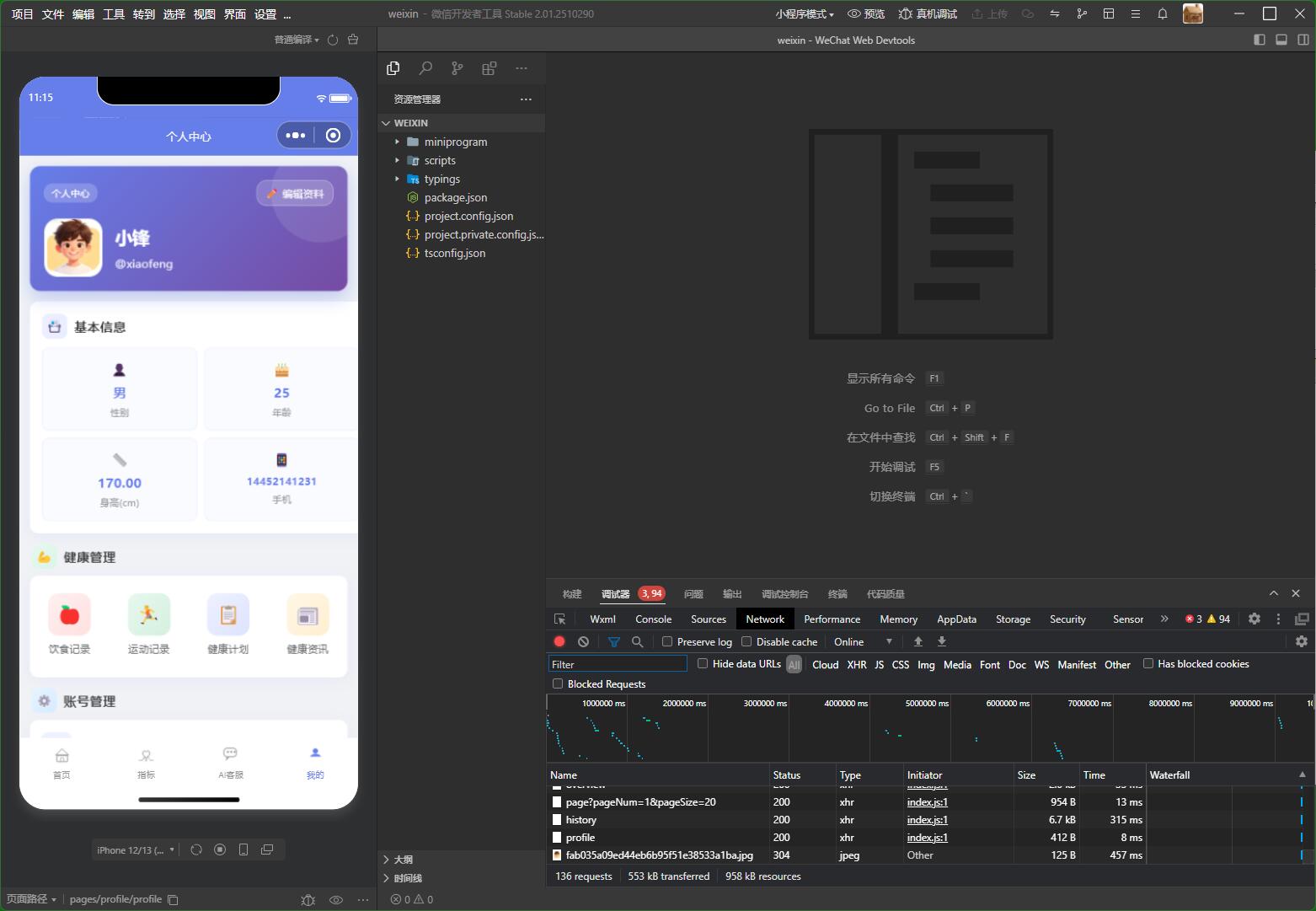Screen dimensions: 1316x911
Task: Toggle the left sidebar layout icon
Action: point(1260,40)
